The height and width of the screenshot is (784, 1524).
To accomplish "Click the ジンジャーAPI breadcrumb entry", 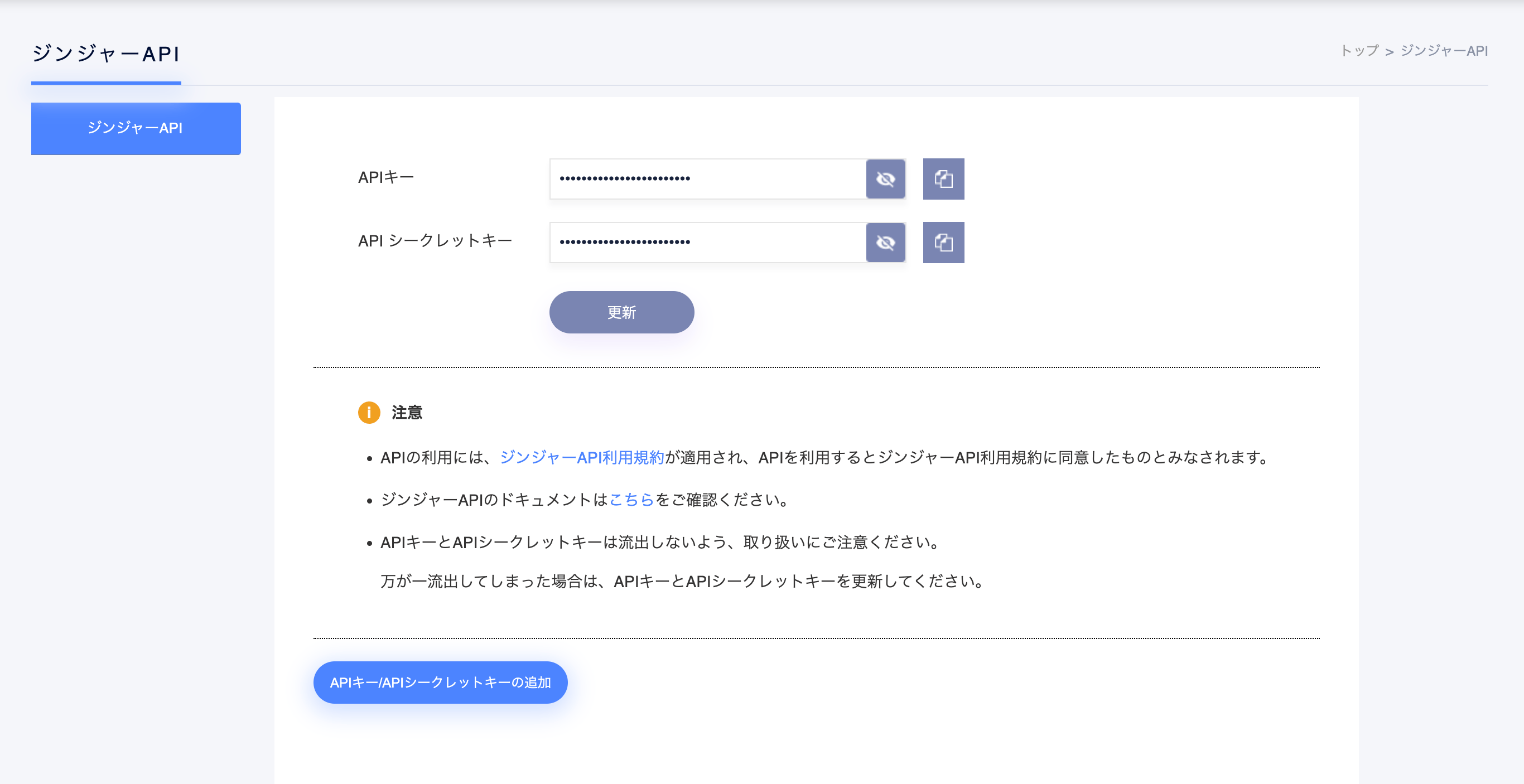I will [1444, 51].
